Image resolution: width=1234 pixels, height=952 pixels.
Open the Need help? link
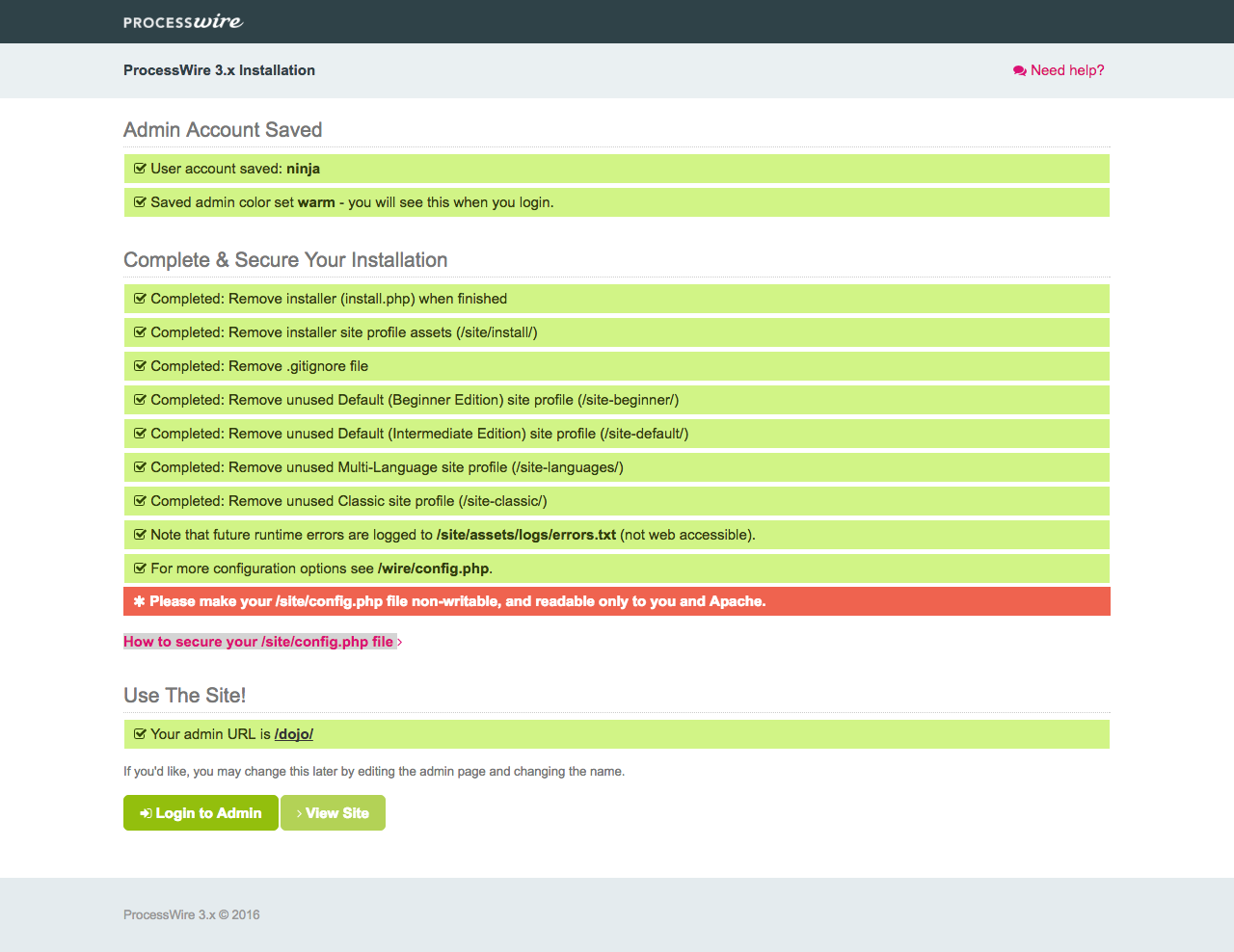pos(1059,70)
